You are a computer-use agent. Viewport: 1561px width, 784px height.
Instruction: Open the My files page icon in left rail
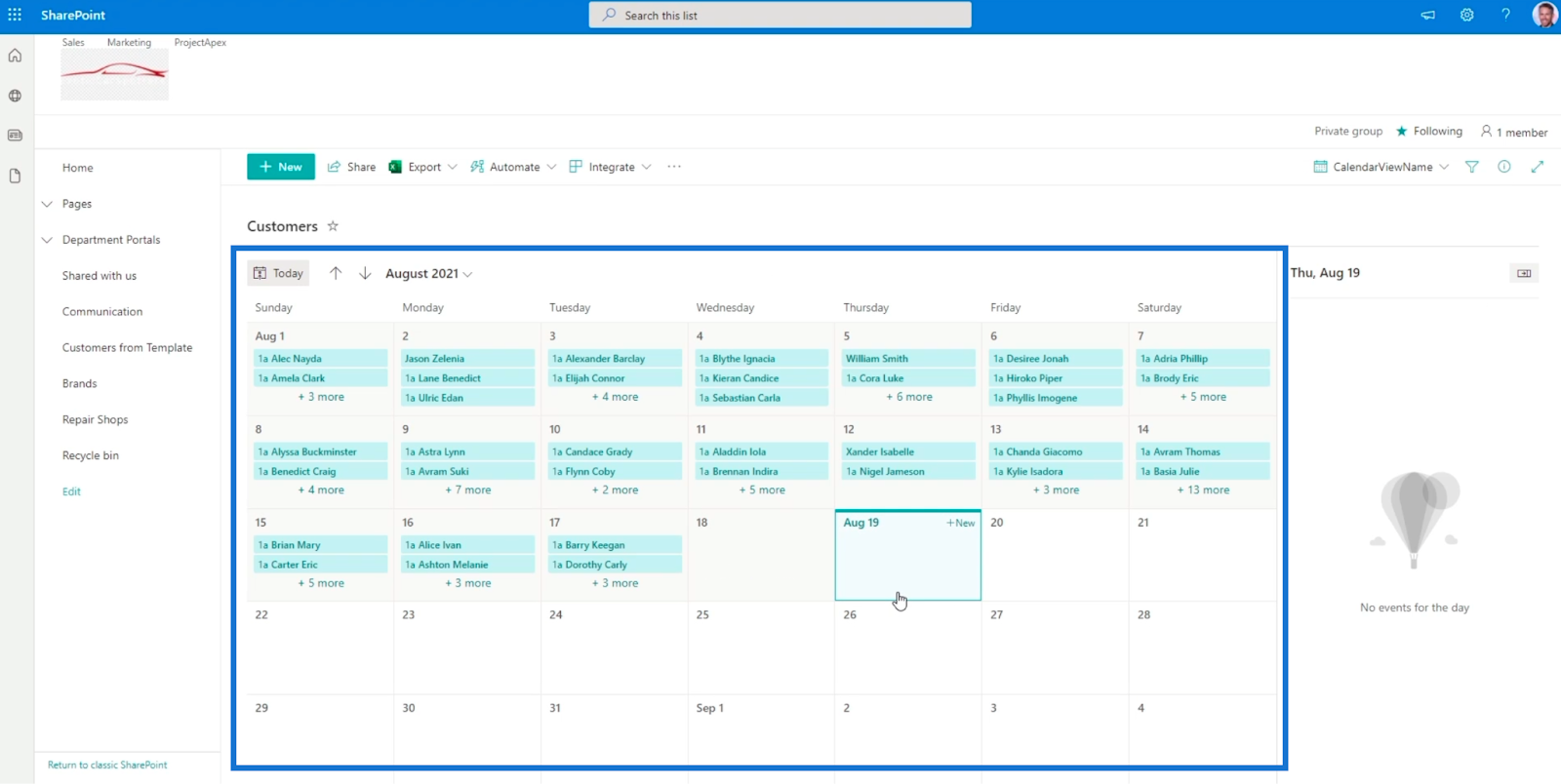point(15,176)
